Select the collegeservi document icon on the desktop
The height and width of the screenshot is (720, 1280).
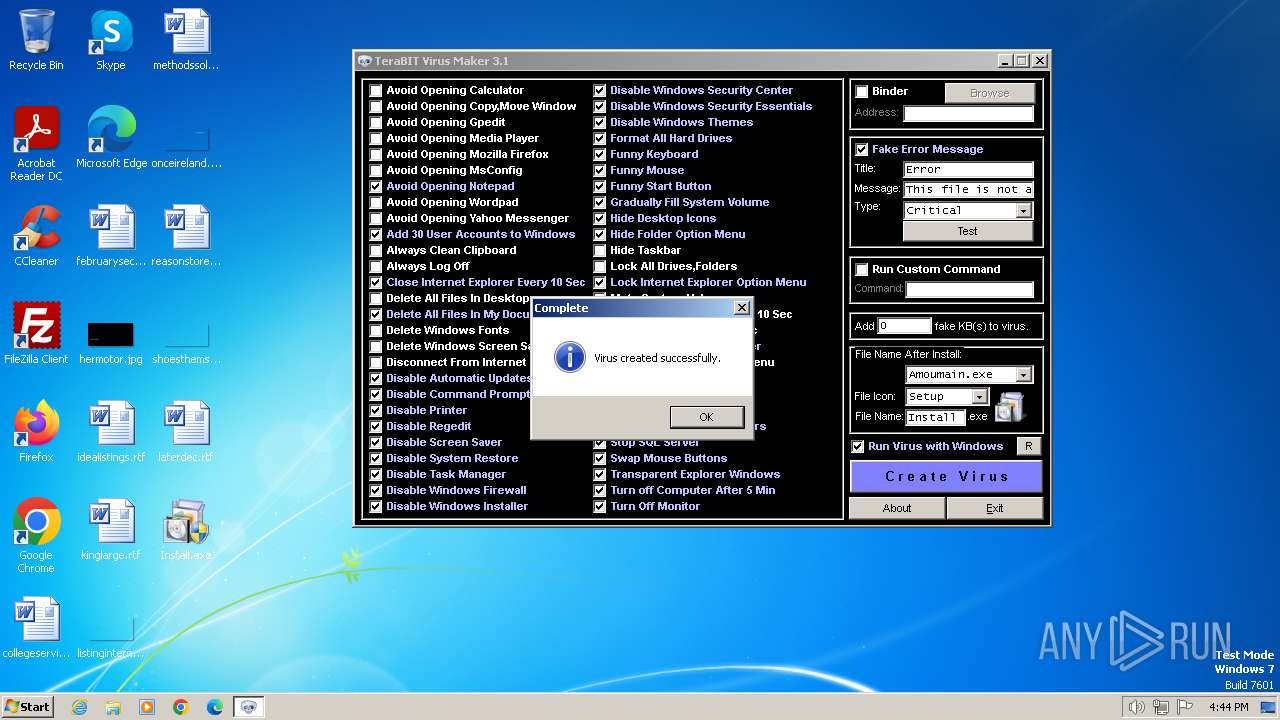pos(36,628)
